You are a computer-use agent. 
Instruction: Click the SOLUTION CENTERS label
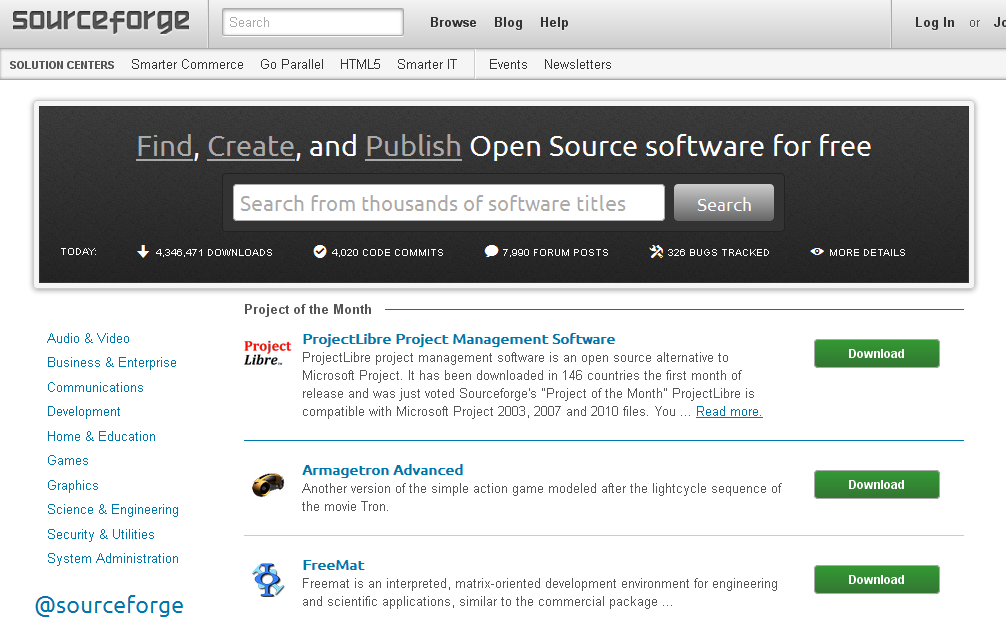click(x=62, y=65)
